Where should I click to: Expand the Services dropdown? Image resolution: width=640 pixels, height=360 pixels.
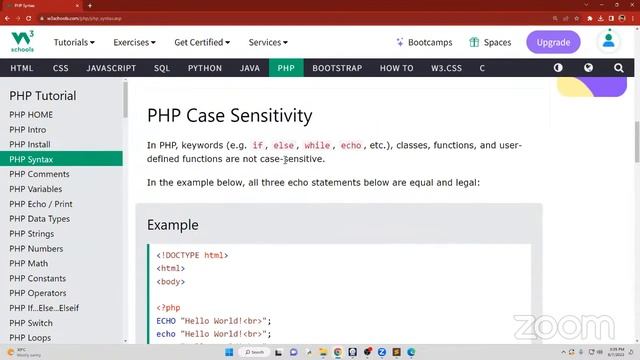point(268,42)
